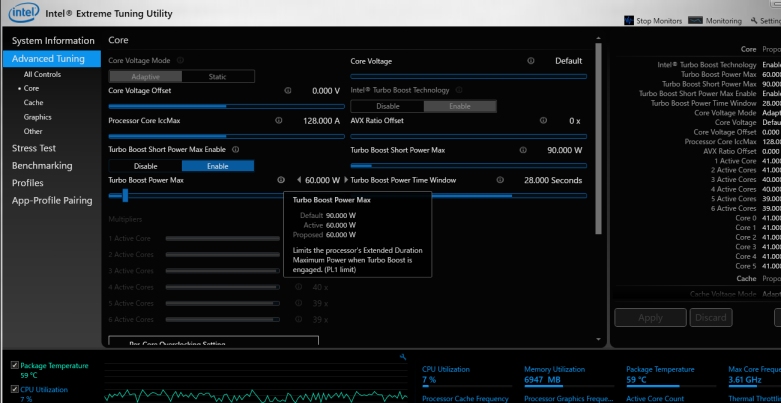
Task: Select All Controls under Advanced Tuning
Action: (42, 74)
